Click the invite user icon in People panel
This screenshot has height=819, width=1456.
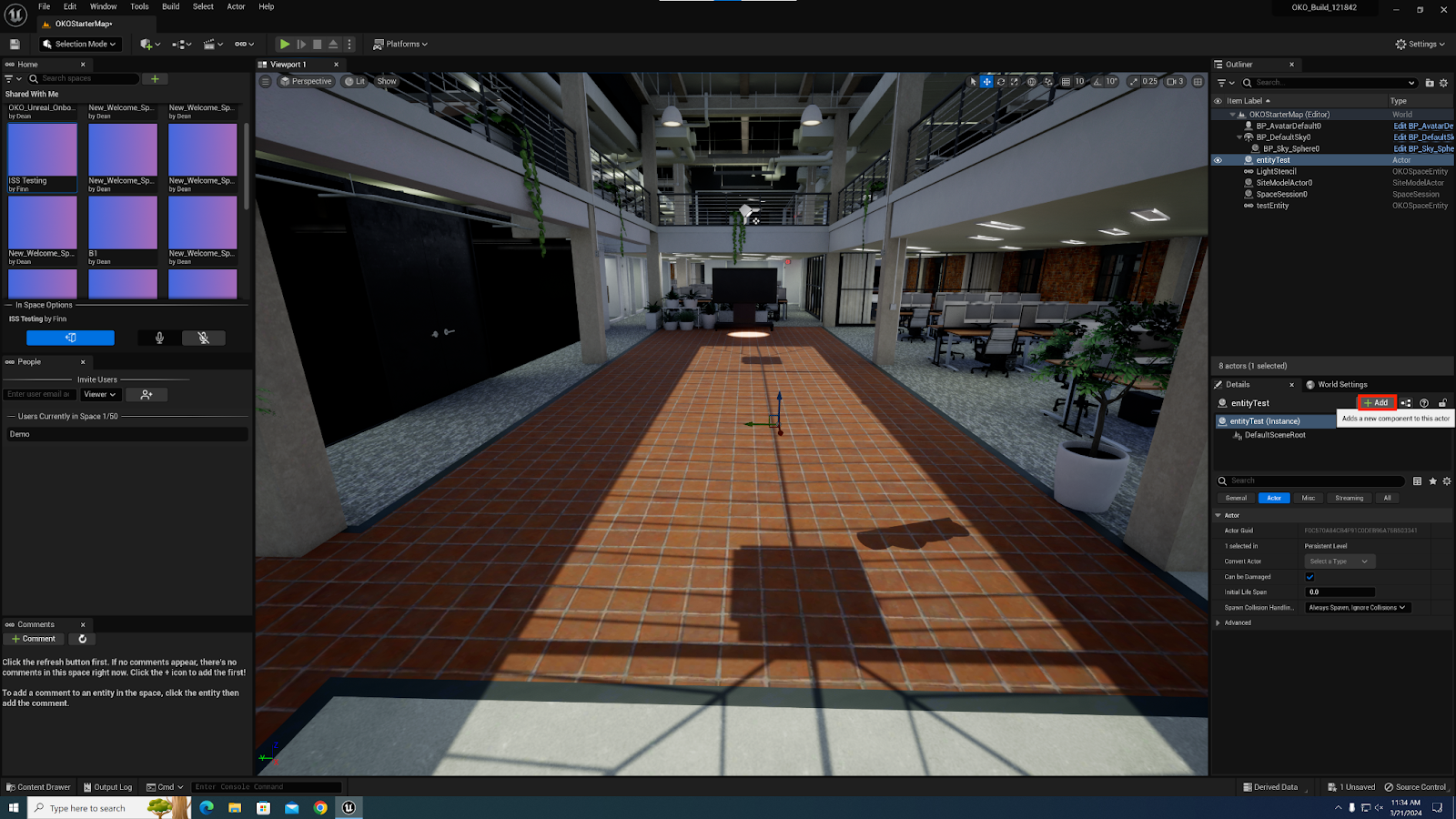(147, 395)
